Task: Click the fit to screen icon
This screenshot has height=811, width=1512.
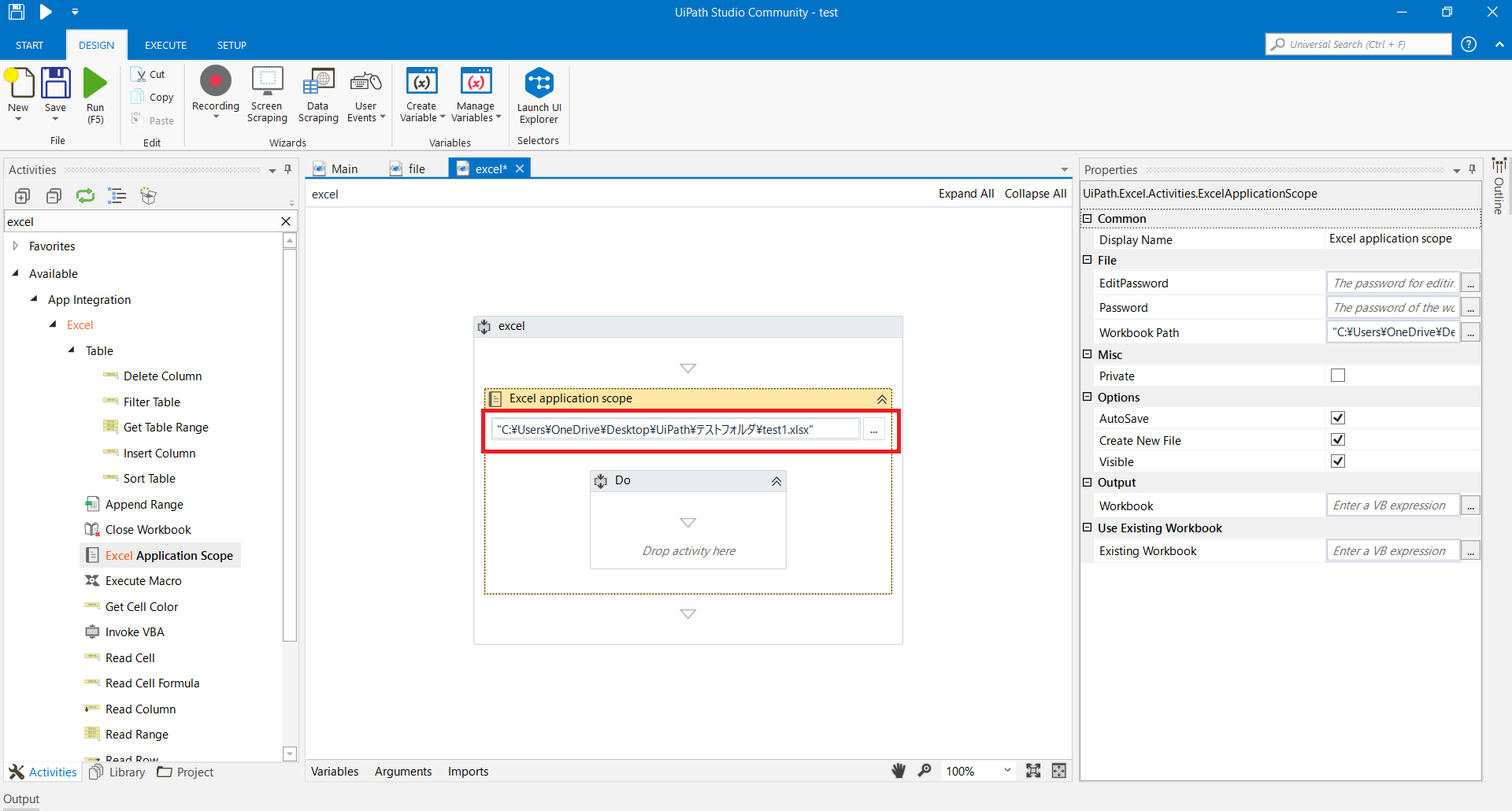Action: 1033,771
